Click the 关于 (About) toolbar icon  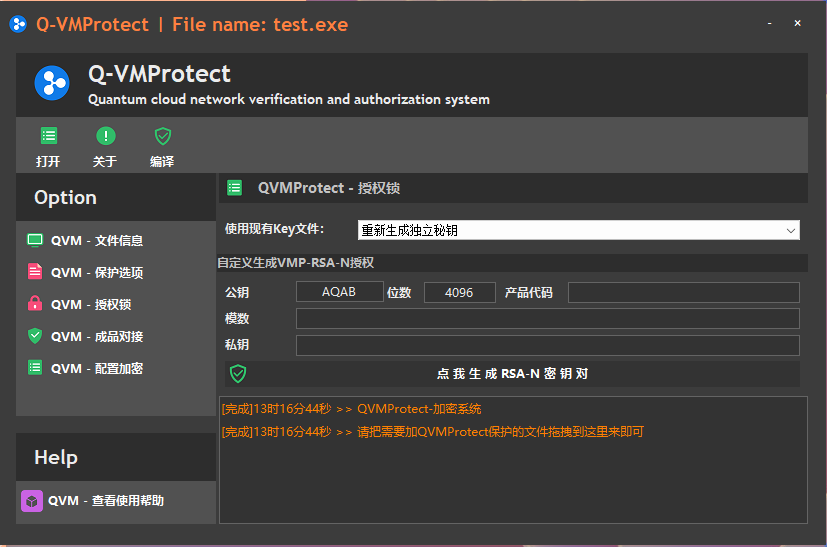[105, 136]
